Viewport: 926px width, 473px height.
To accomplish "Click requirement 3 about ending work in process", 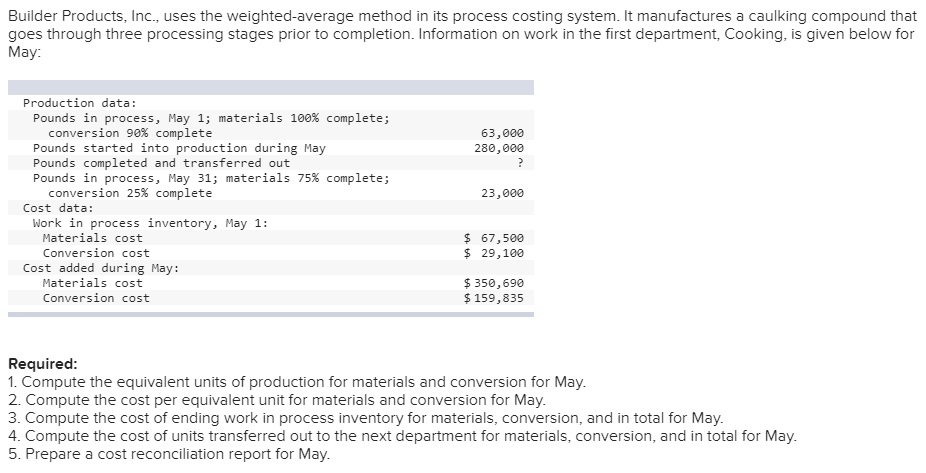I will (x=366, y=418).
